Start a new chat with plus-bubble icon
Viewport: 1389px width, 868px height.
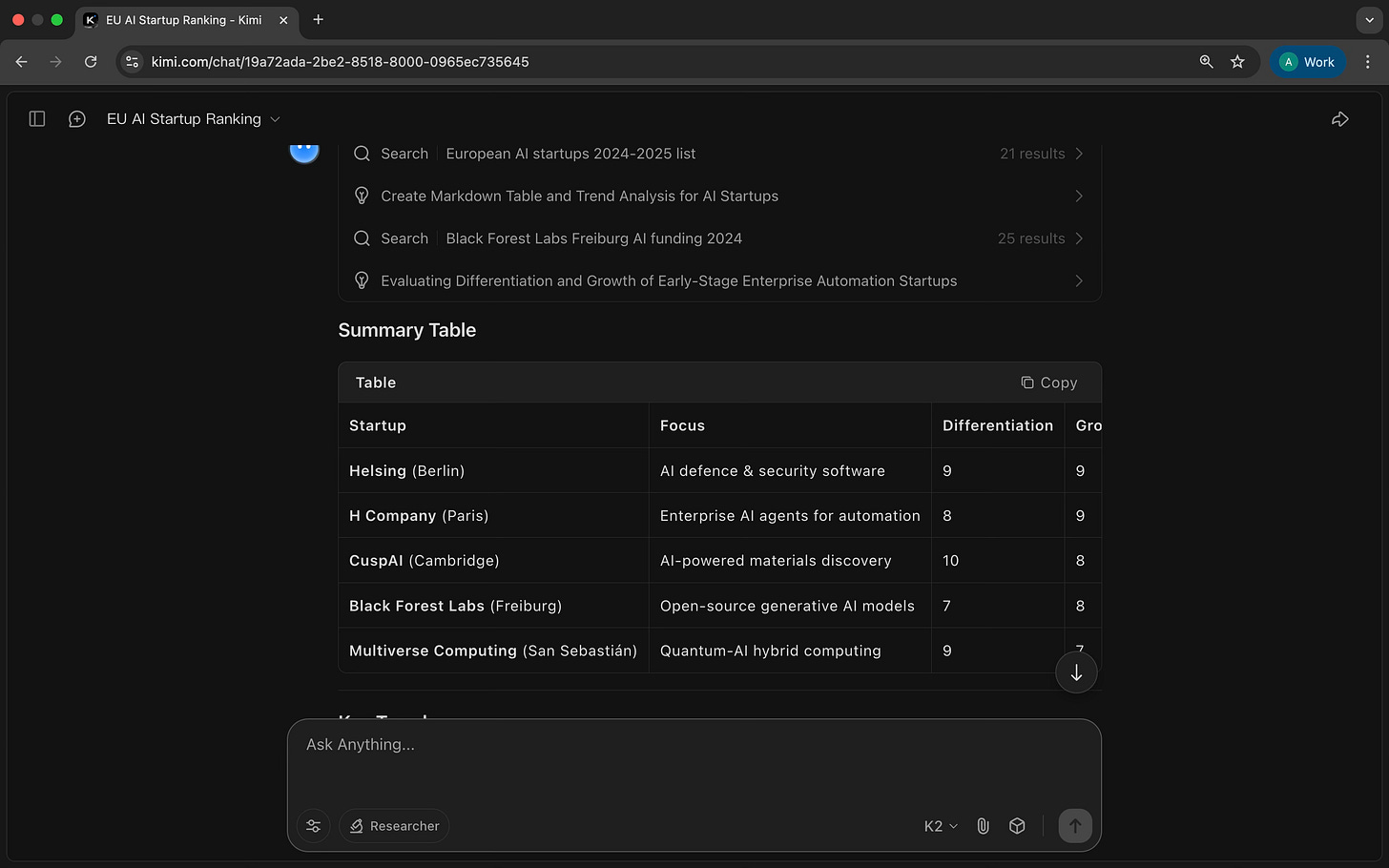(77, 119)
